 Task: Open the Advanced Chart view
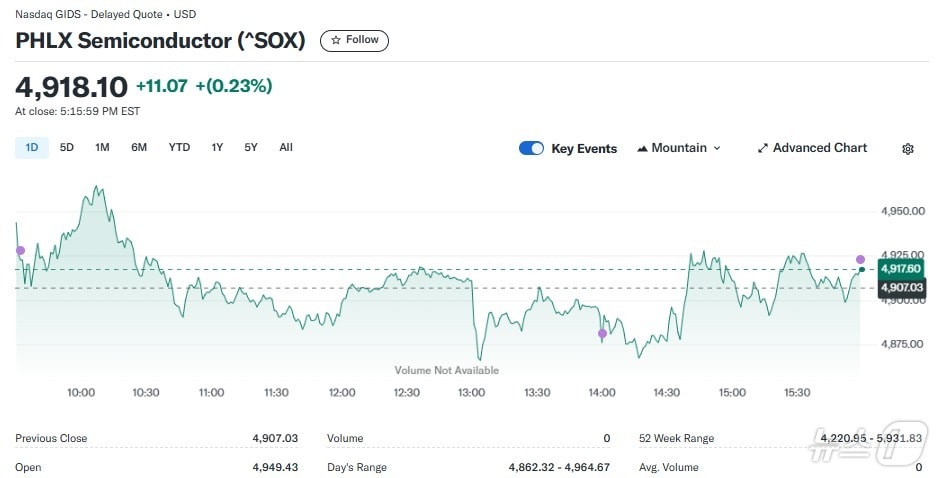(812, 148)
